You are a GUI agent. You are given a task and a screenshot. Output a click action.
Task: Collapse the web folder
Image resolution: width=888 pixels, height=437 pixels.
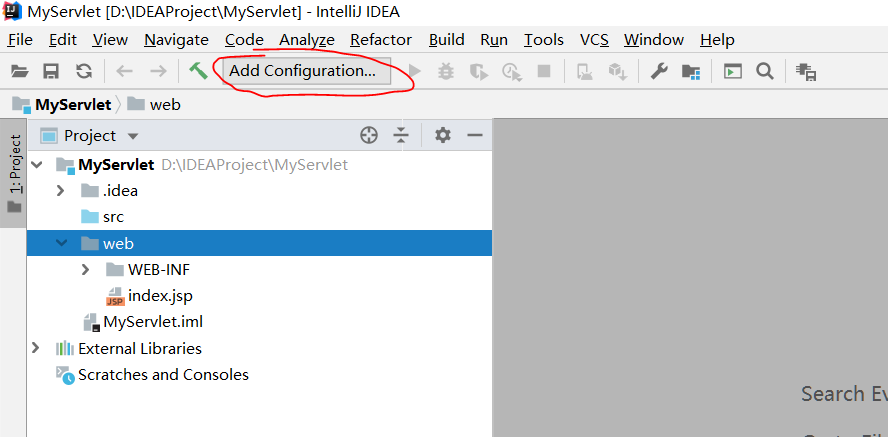click(61, 243)
